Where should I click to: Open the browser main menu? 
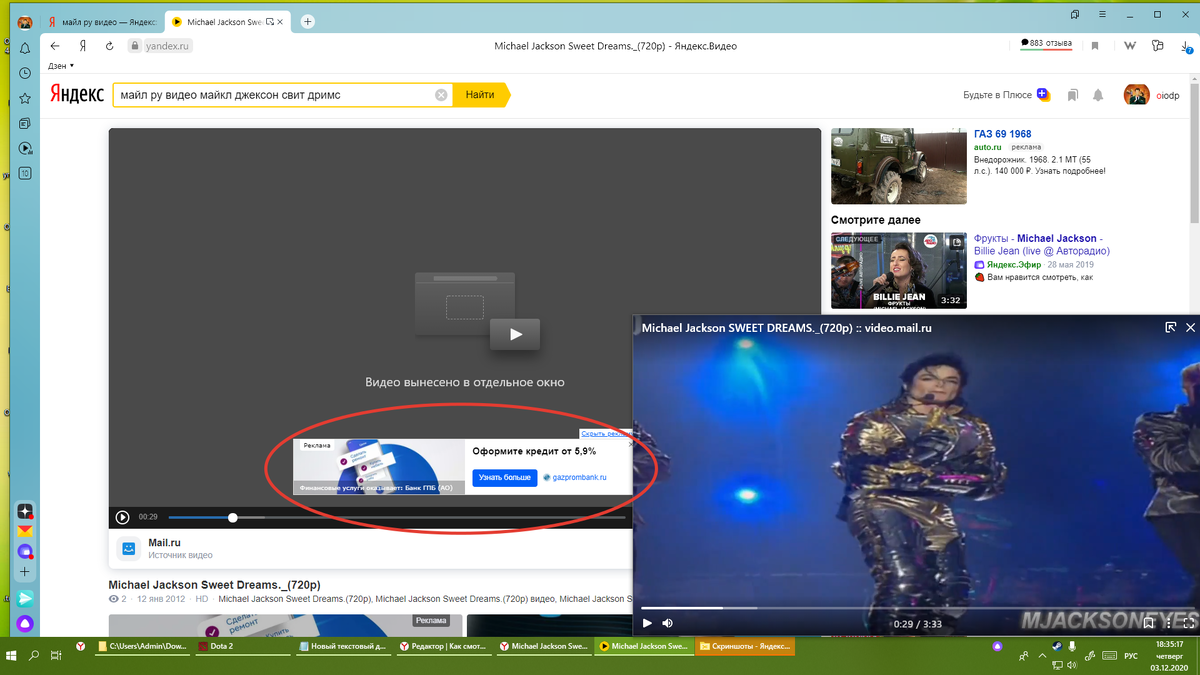1103,15
